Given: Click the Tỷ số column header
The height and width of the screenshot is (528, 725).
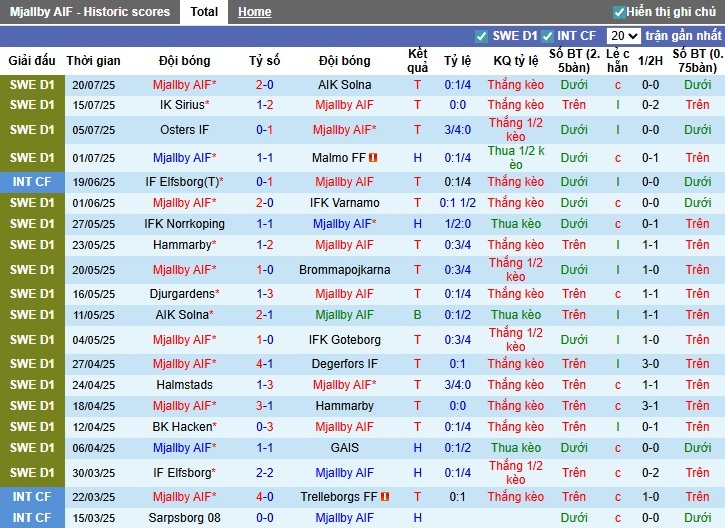Looking at the screenshot, I should [264, 61].
